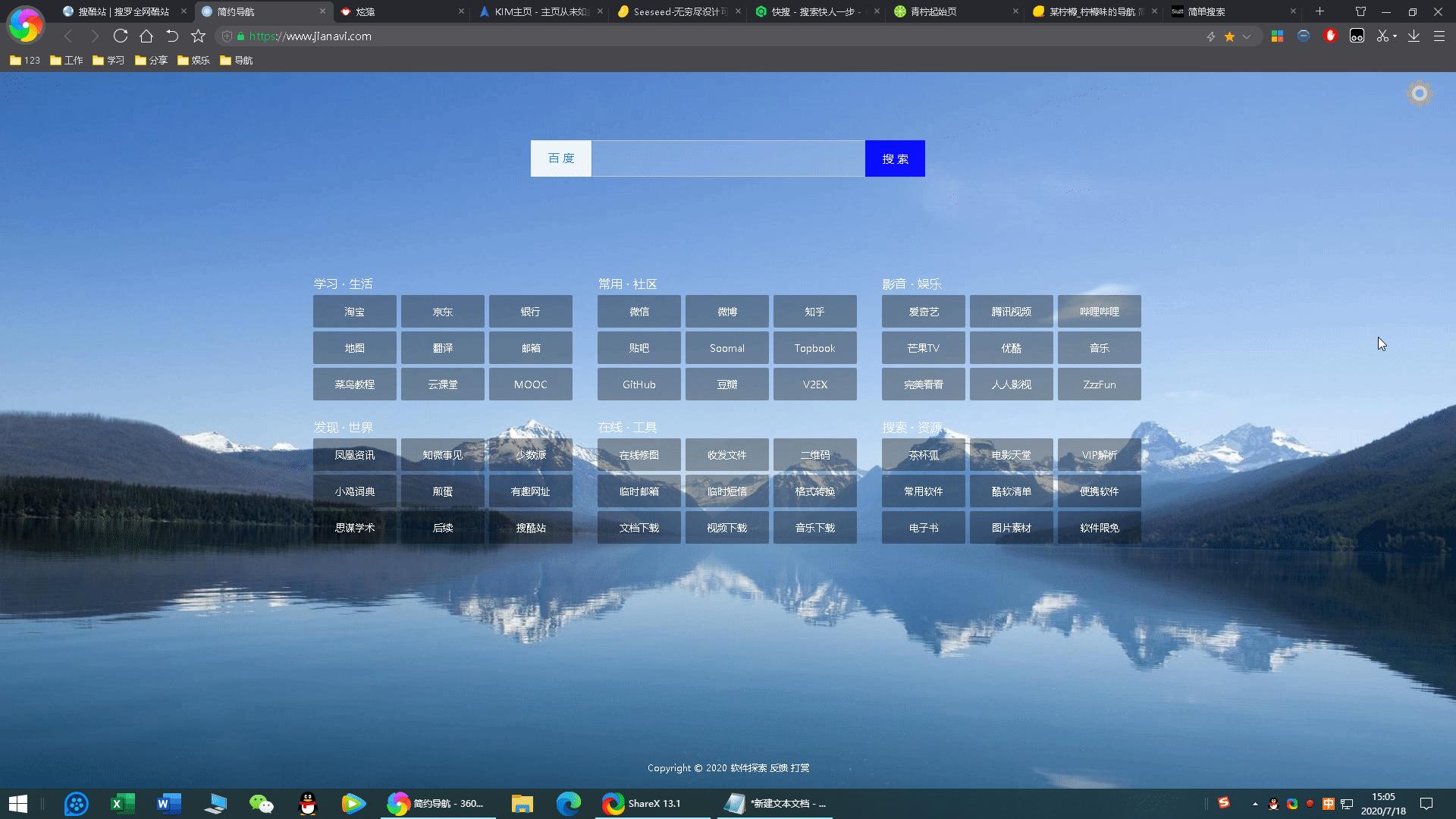Click the search text input field
This screenshot has width=1456, height=819.
click(x=727, y=158)
